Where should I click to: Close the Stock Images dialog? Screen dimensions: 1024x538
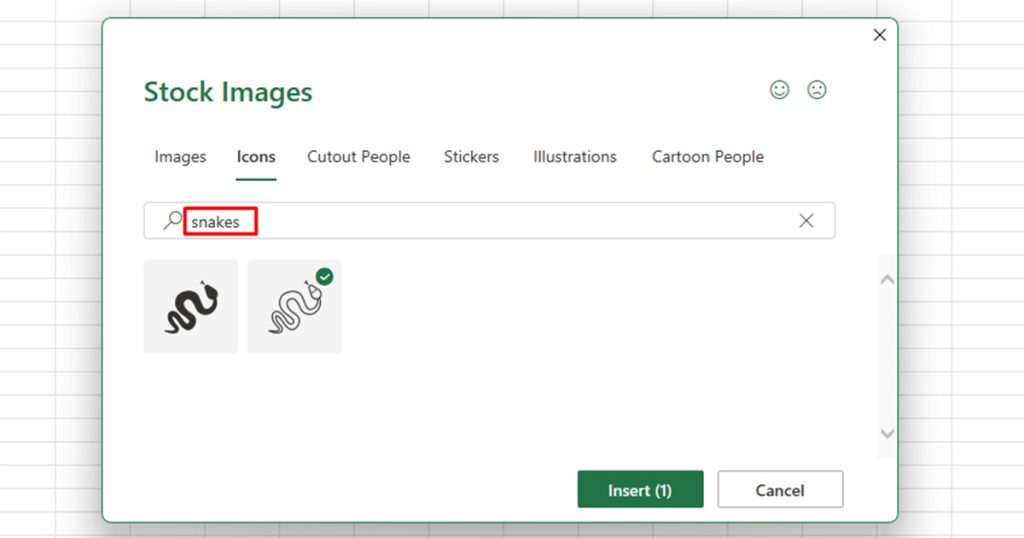(x=880, y=35)
